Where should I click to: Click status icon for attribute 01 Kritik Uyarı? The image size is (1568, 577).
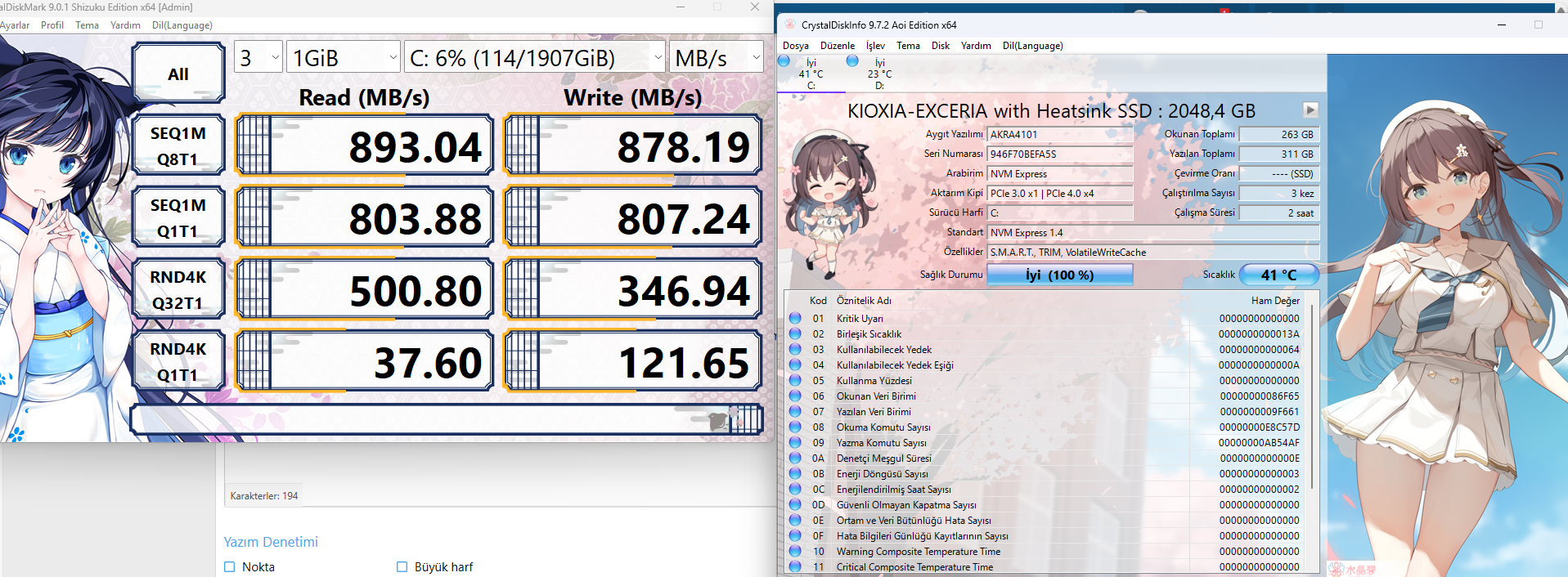tap(795, 318)
